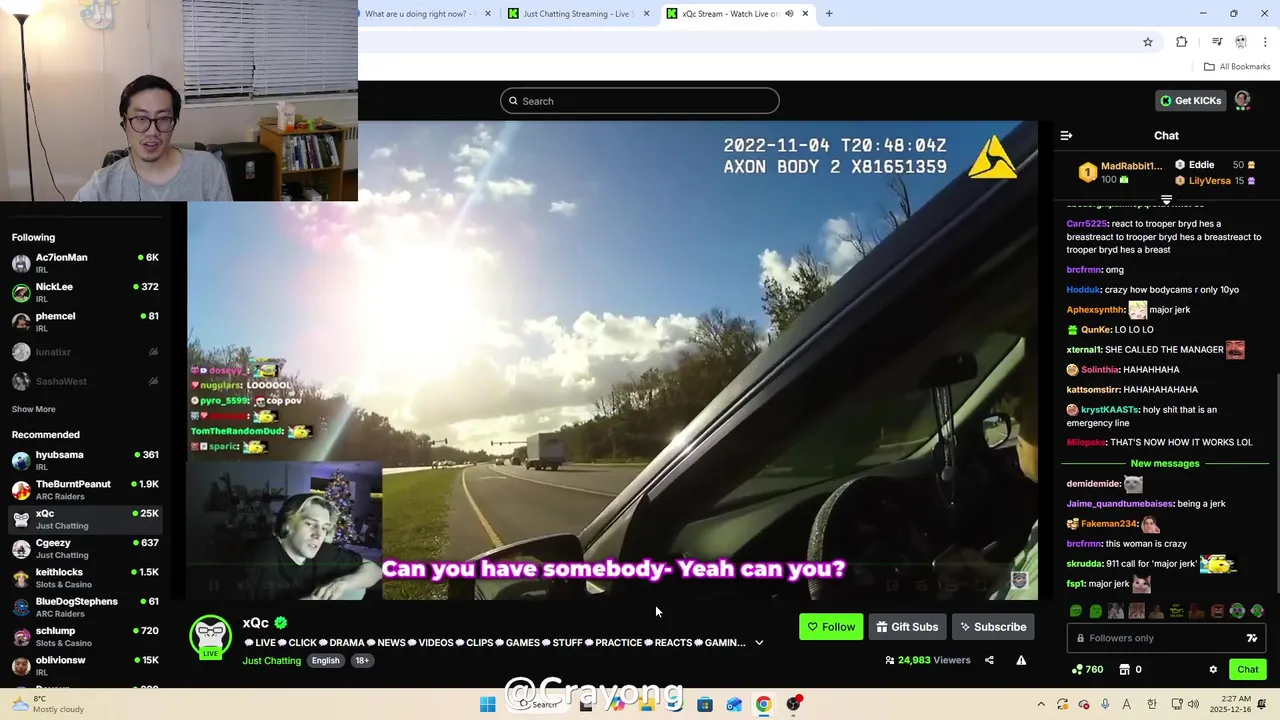Insert the red angry face emote
The image size is (1280, 720).
click(x=1217, y=611)
